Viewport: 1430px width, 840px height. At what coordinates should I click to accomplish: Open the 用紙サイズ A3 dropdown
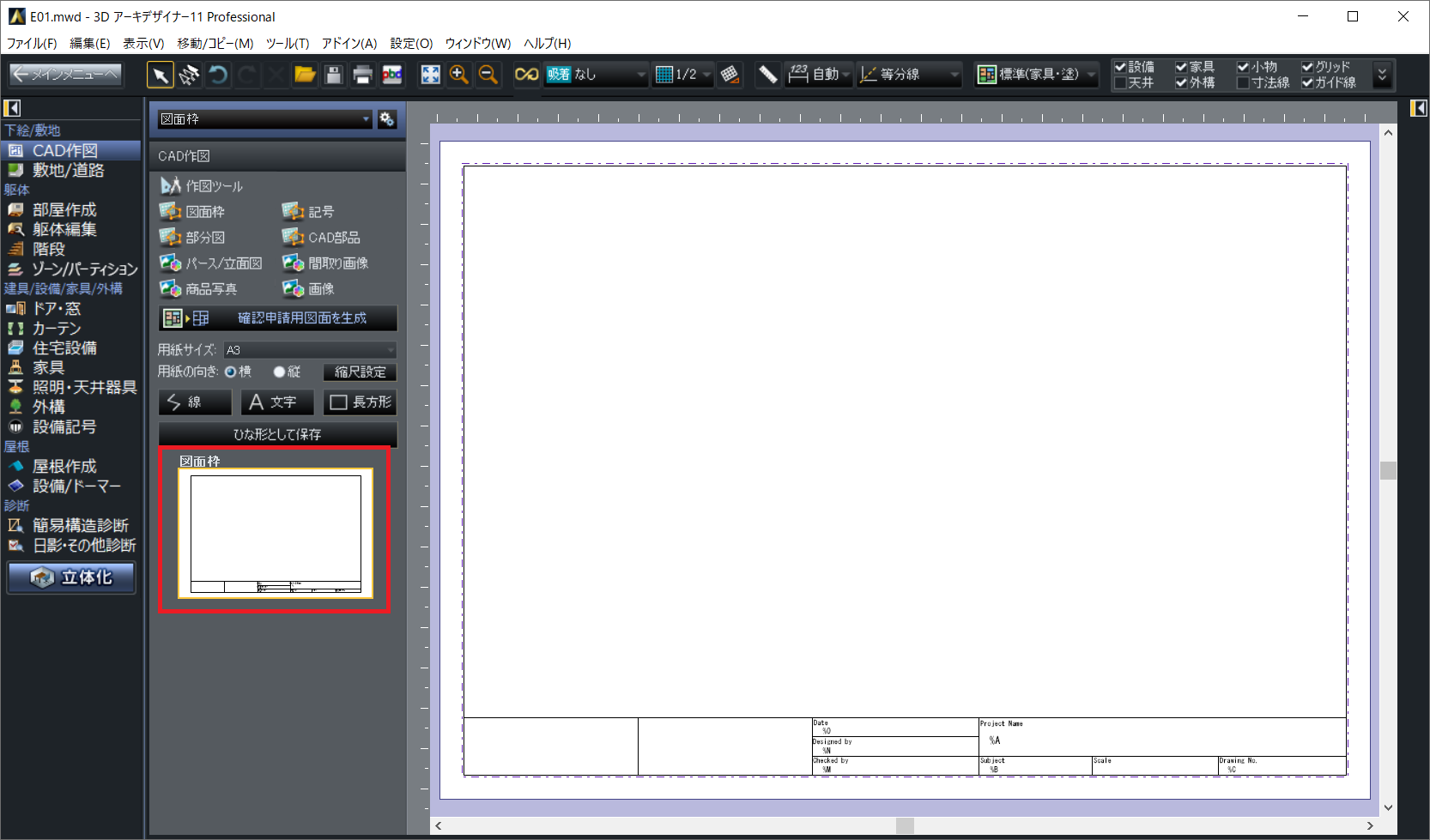pos(310,350)
